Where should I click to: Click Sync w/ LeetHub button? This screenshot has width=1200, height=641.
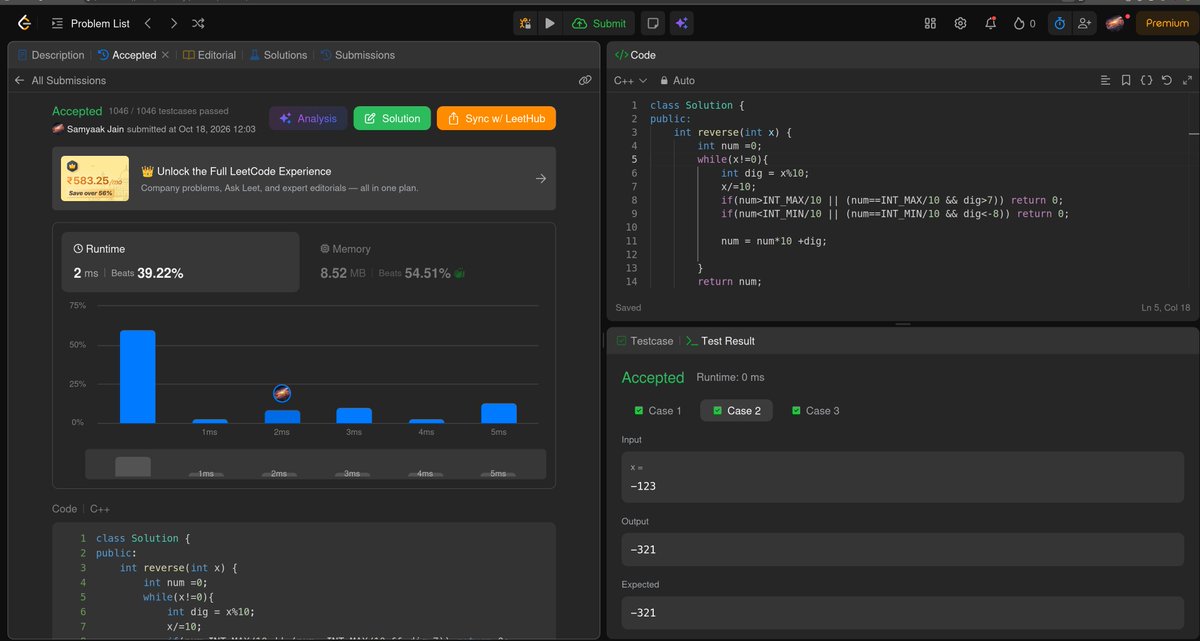[x=496, y=118]
